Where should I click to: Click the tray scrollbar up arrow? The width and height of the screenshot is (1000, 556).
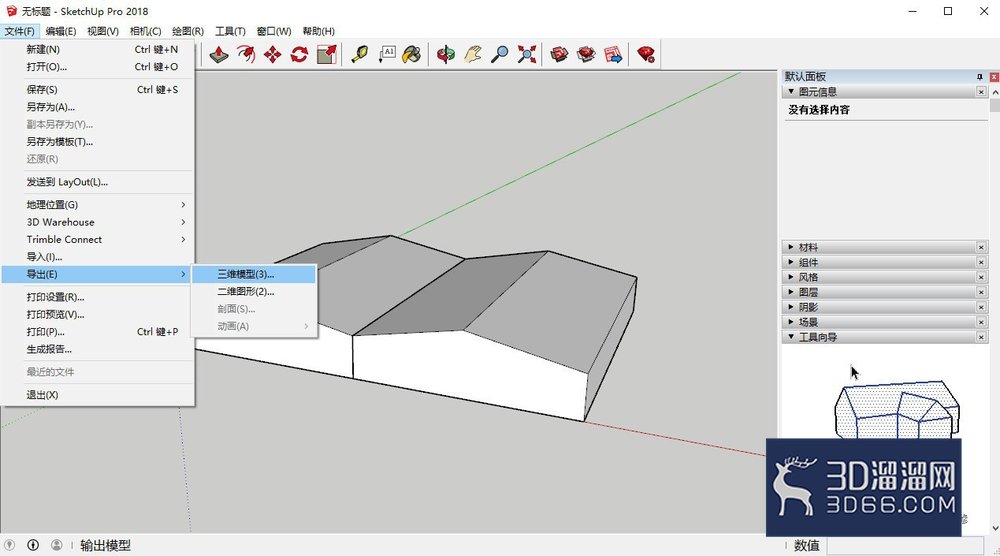tap(994, 92)
